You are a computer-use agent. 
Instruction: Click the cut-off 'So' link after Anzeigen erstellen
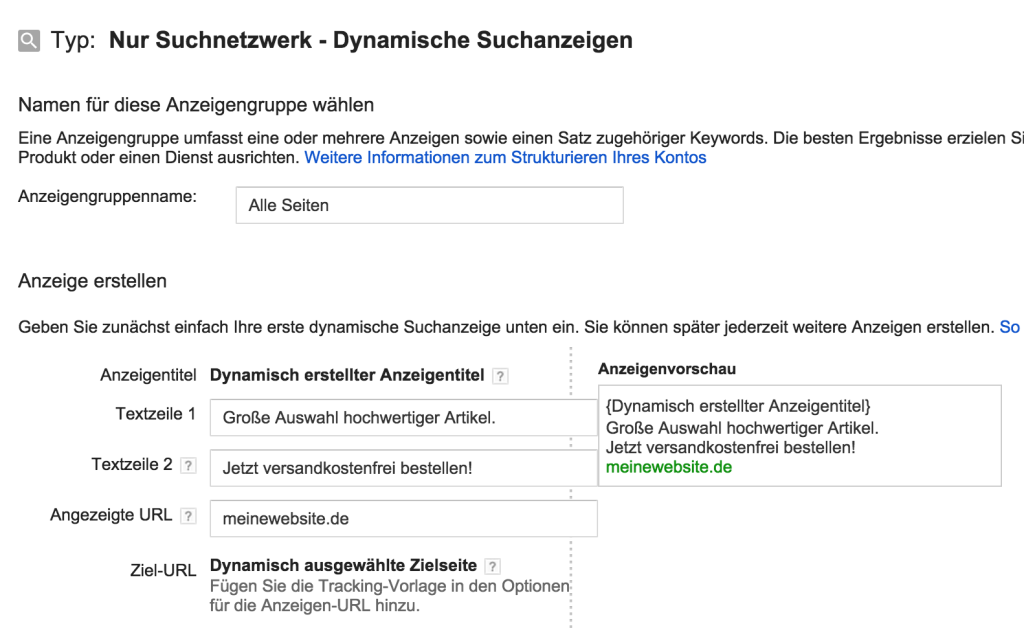coord(1010,327)
